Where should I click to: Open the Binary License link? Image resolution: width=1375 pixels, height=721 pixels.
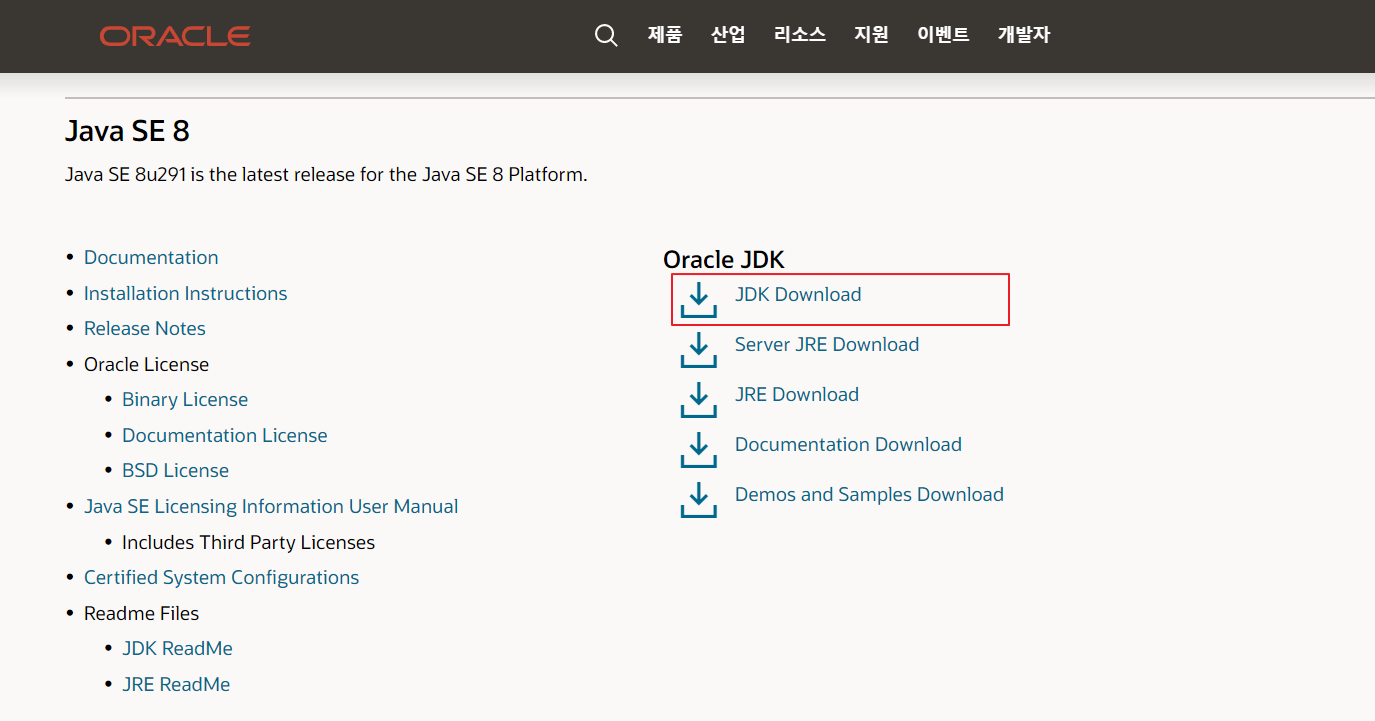tap(185, 400)
